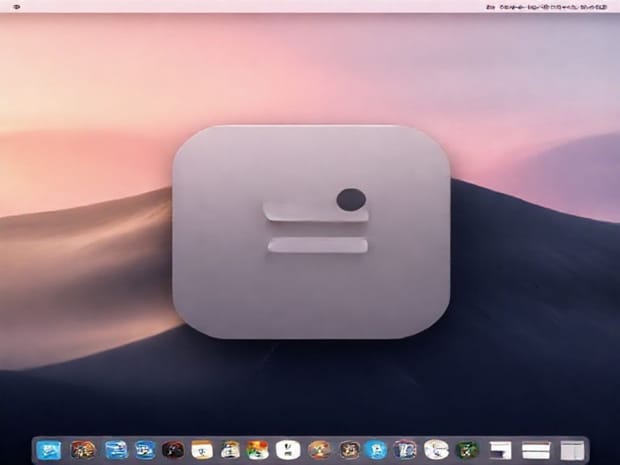The image size is (620, 465).
Task: Open the Trash-like icon ending the dock
Action: [x=572, y=451]
